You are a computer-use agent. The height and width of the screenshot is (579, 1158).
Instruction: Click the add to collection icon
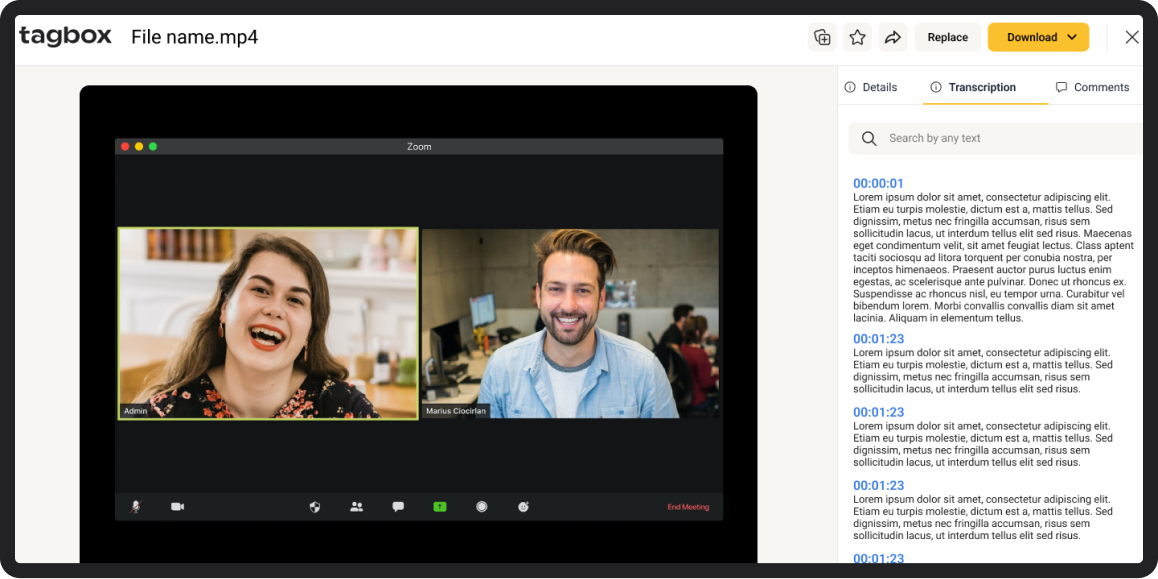[x=822, y=38]
